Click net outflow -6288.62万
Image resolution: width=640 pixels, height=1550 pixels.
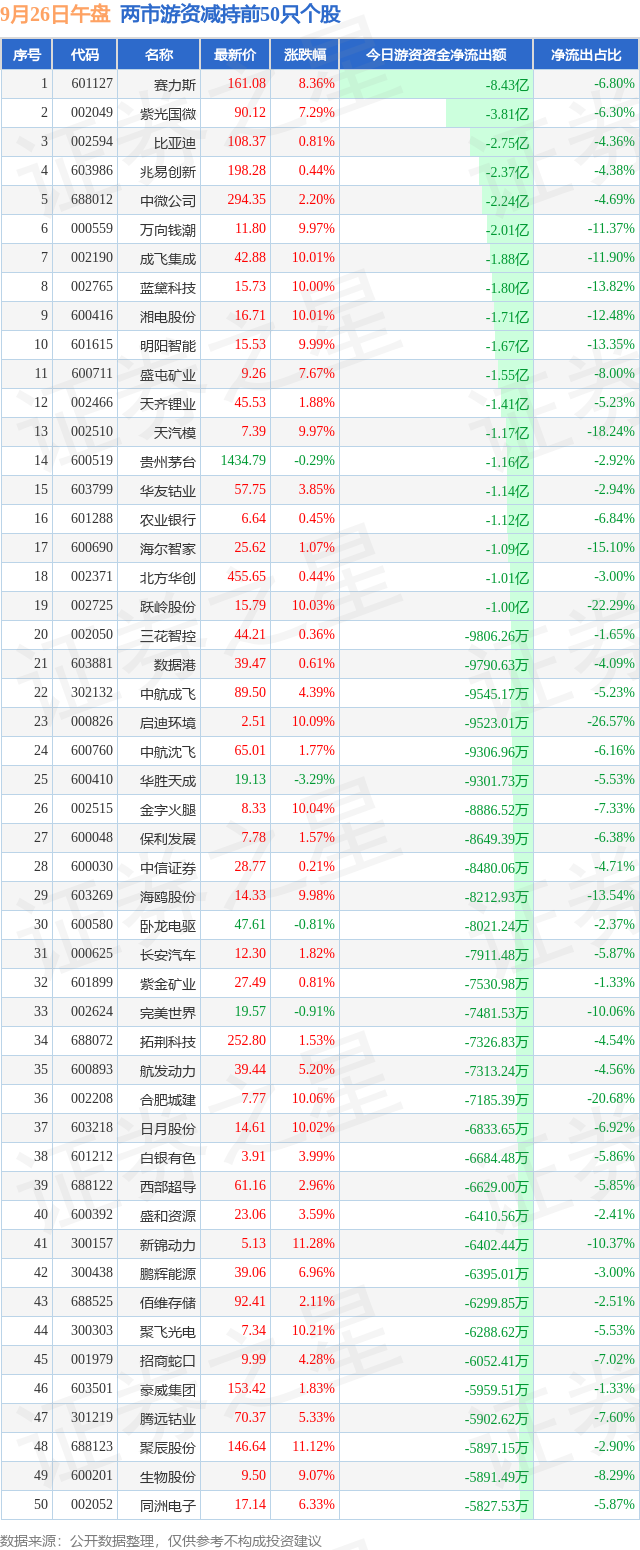pos(497,1331)
